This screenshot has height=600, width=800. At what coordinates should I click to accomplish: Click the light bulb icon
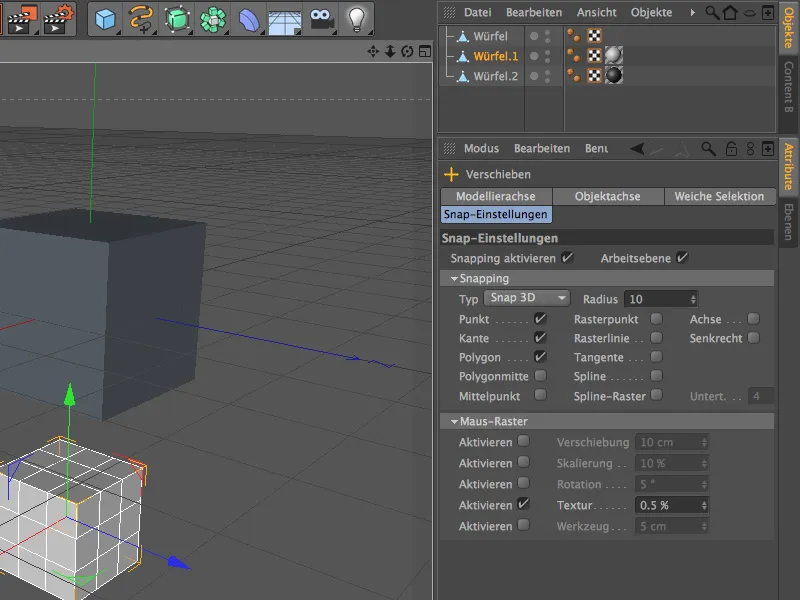[x=355, y=18]
